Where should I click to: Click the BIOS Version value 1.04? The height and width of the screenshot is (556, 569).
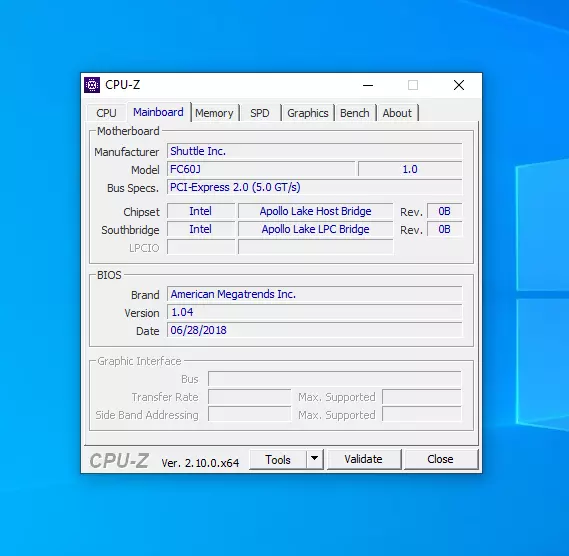click(314, 312)
